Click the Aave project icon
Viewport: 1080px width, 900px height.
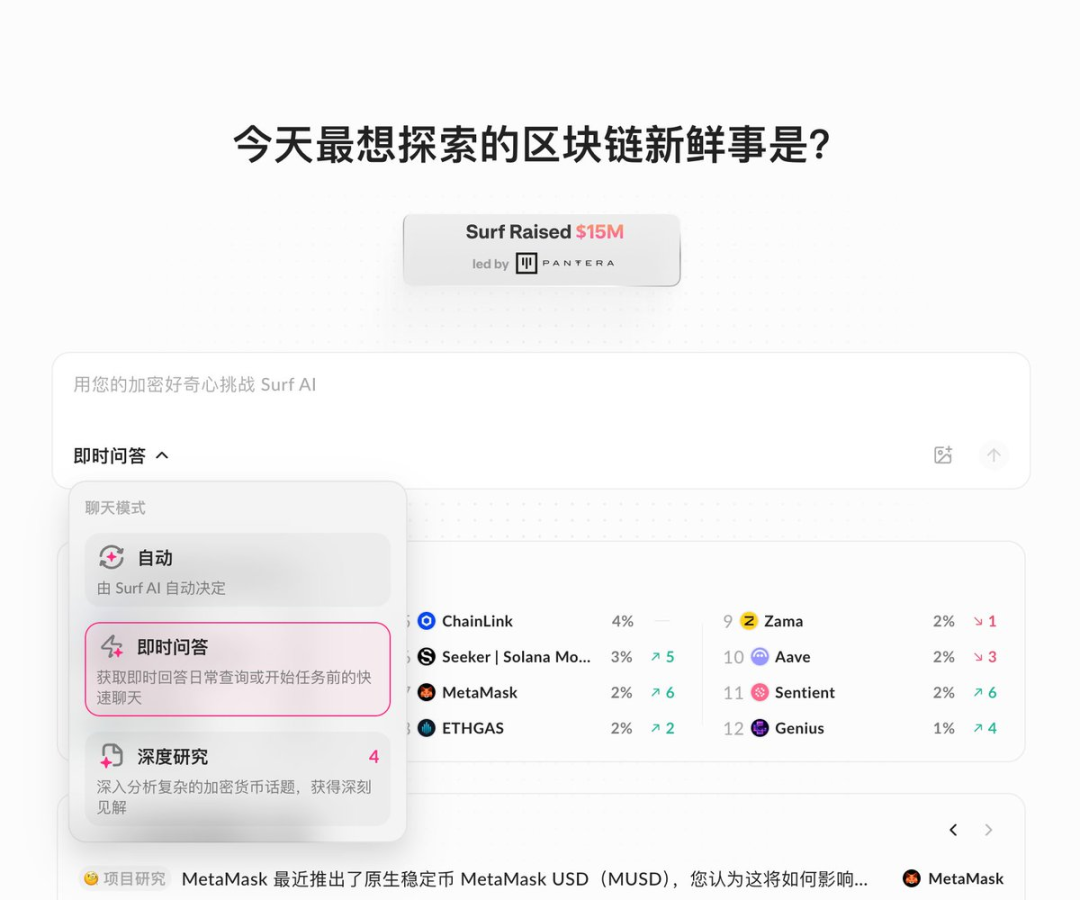tap(760, 657)
